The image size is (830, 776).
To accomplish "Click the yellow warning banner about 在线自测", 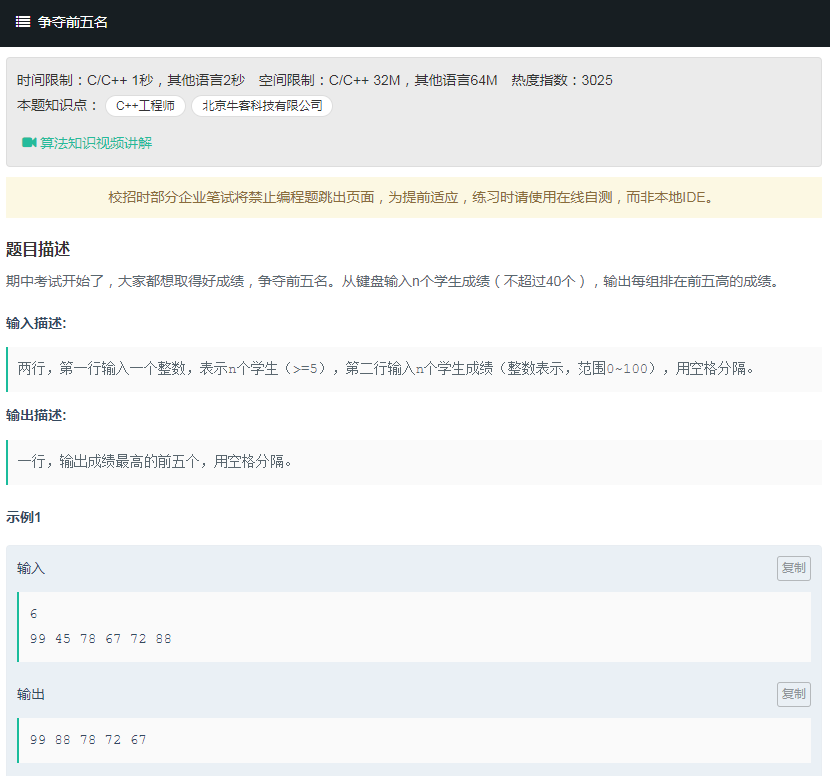I will 414,197.
